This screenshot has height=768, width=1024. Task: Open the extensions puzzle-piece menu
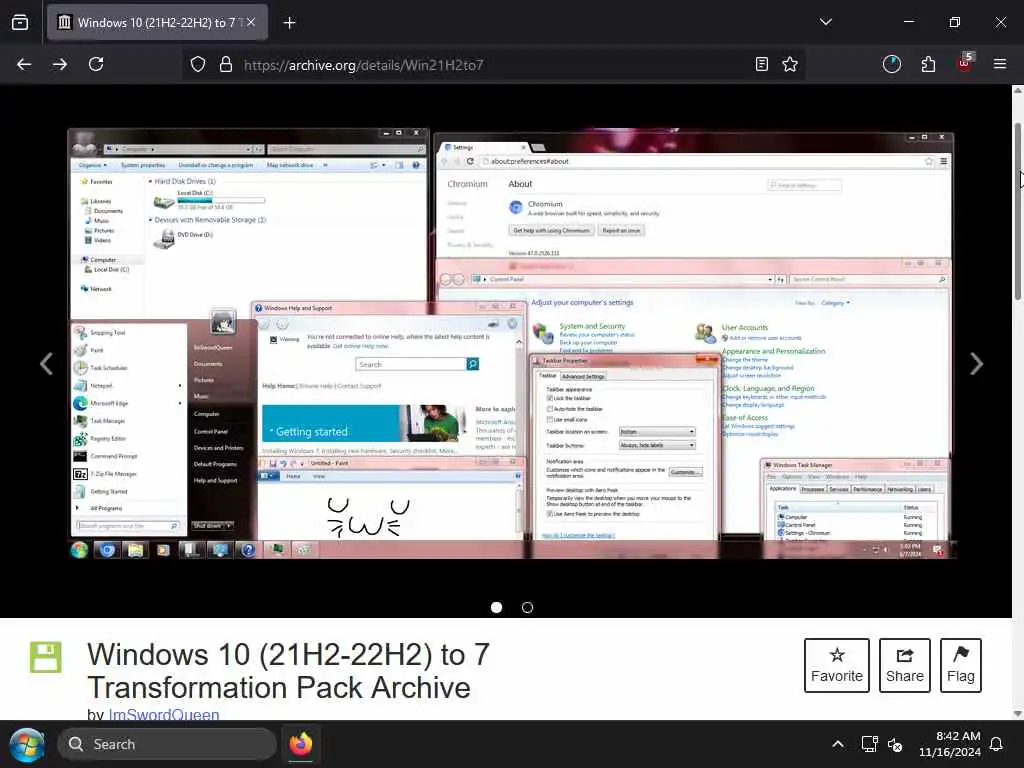(928, 64)
